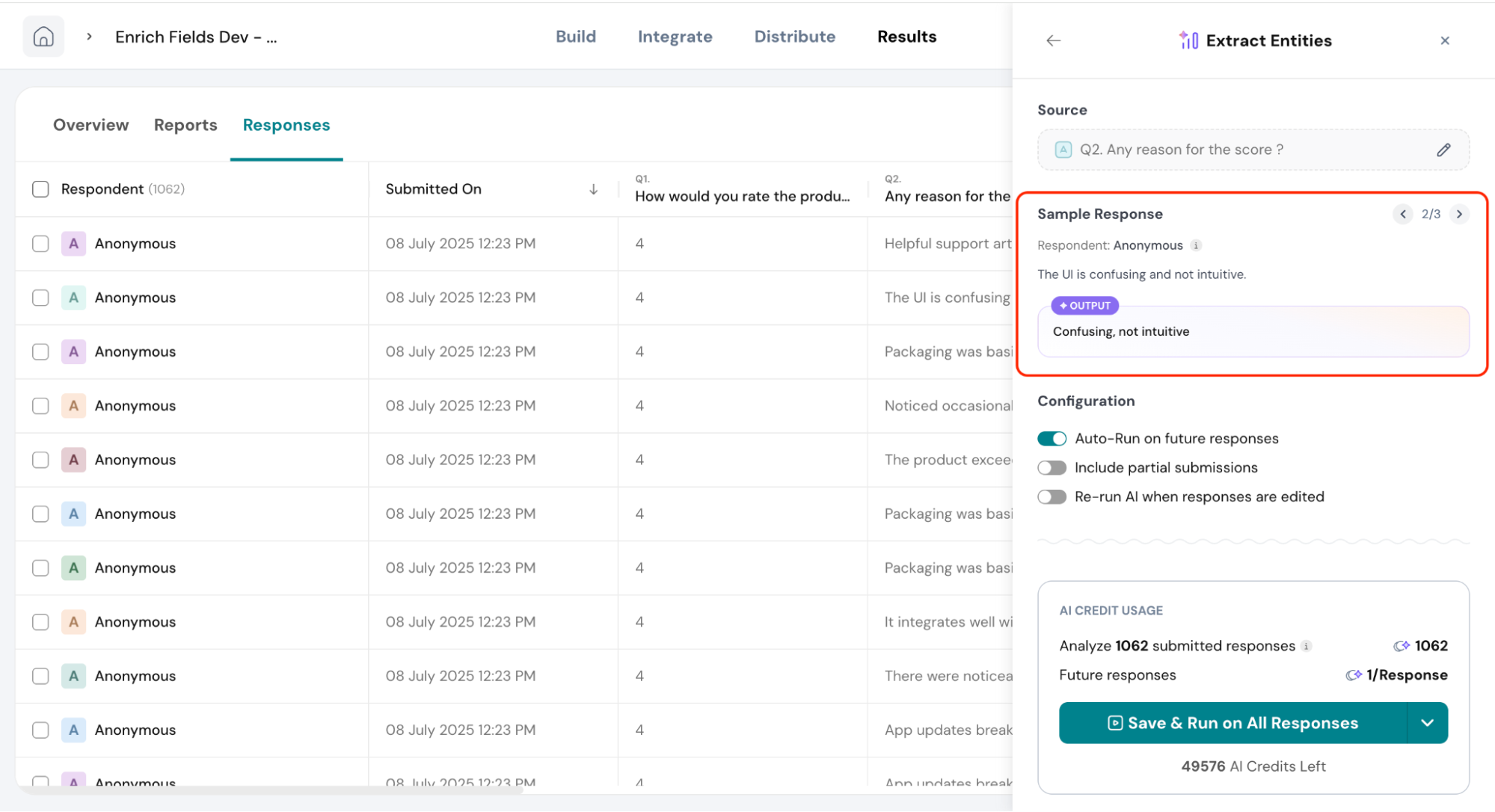Edit the Q2 source field pencil icon
The width and height of the screenshot is (1495, 812).
point(1443,150)
